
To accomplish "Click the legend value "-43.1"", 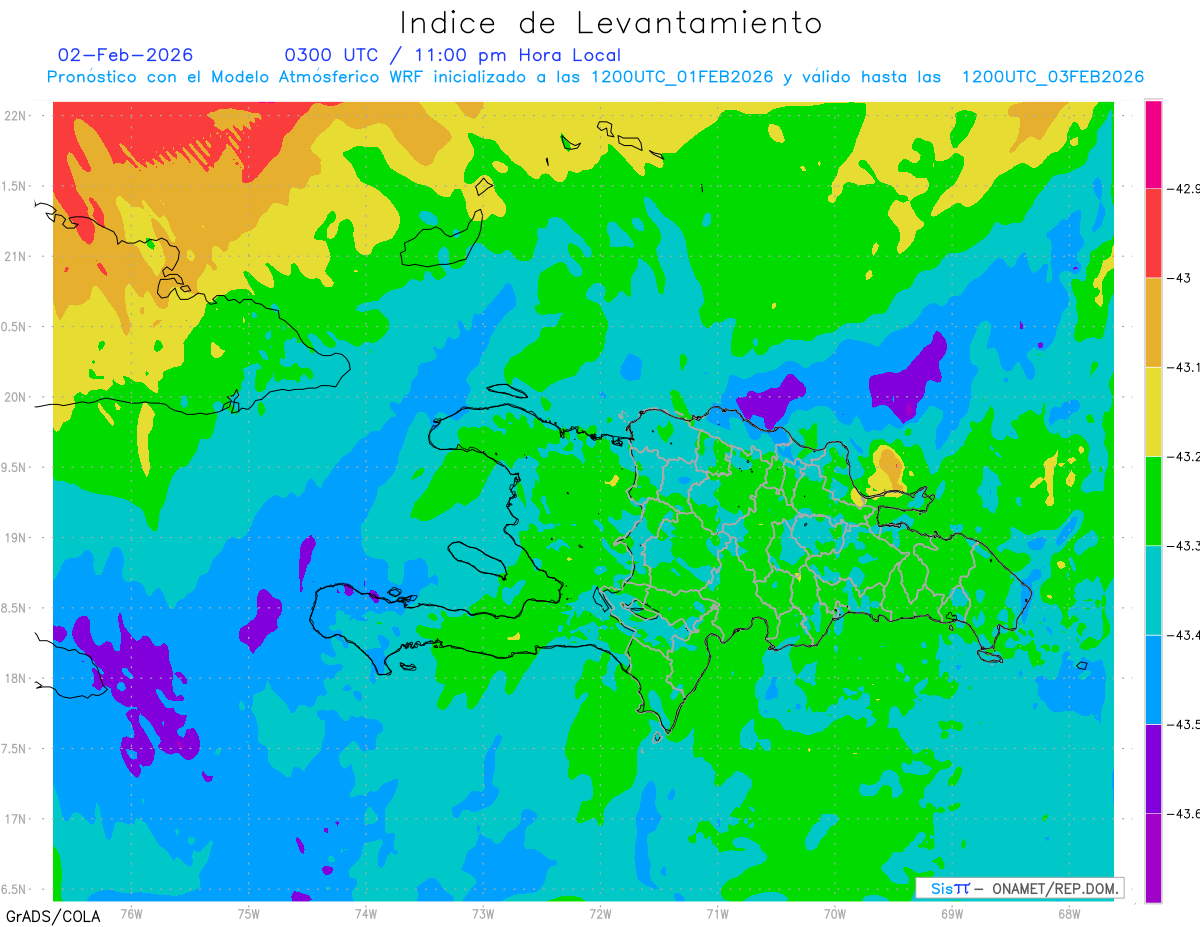I will click(x=1186, y=367).
